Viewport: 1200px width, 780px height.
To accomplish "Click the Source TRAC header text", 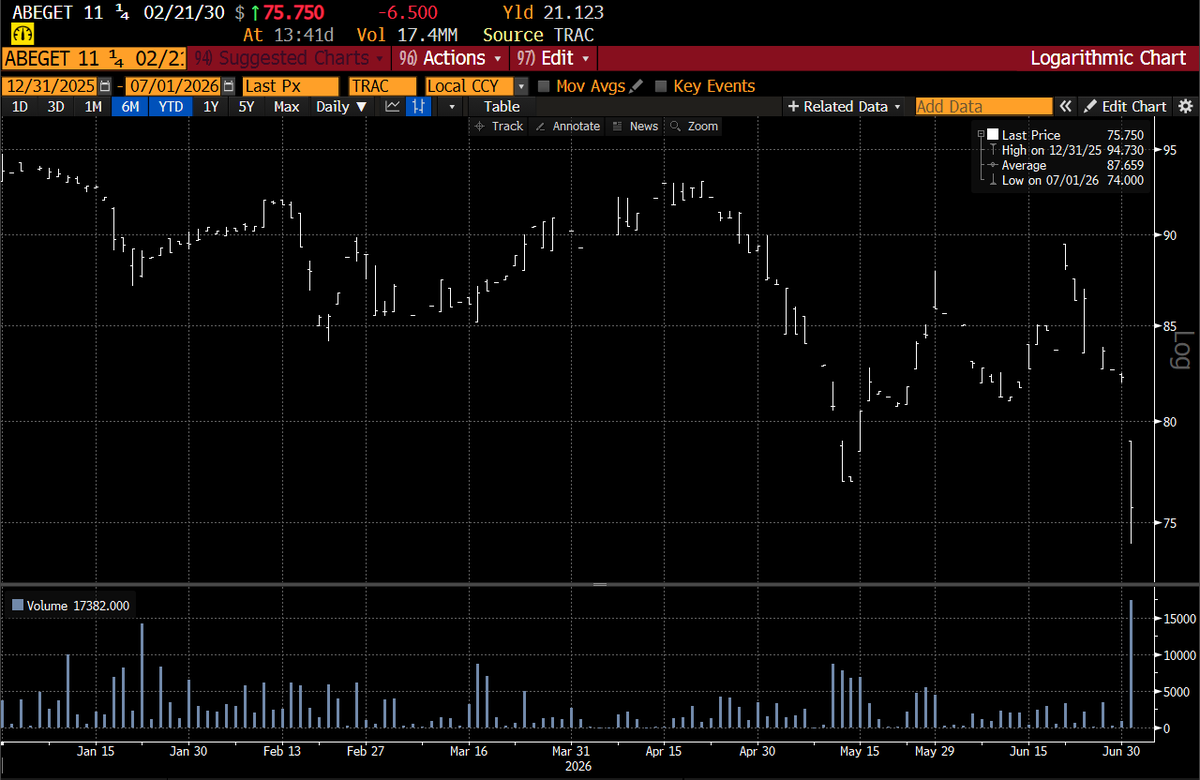I will (538, 35).
